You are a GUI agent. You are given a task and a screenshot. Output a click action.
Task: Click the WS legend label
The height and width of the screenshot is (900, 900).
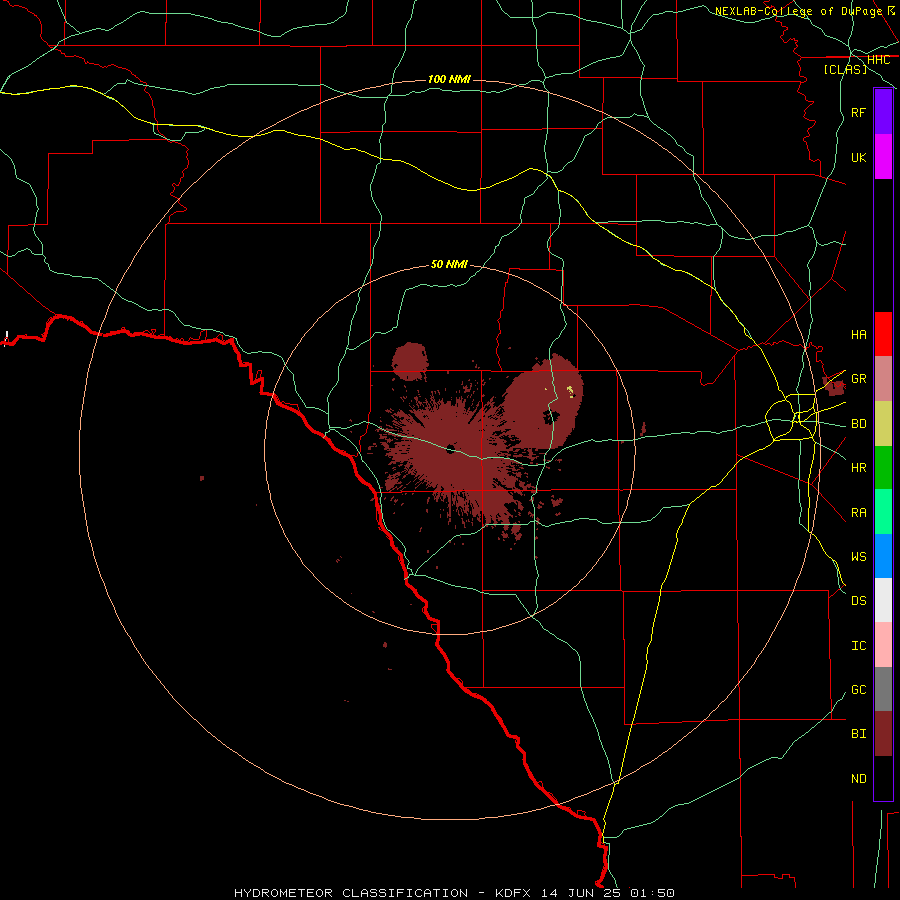858,556
